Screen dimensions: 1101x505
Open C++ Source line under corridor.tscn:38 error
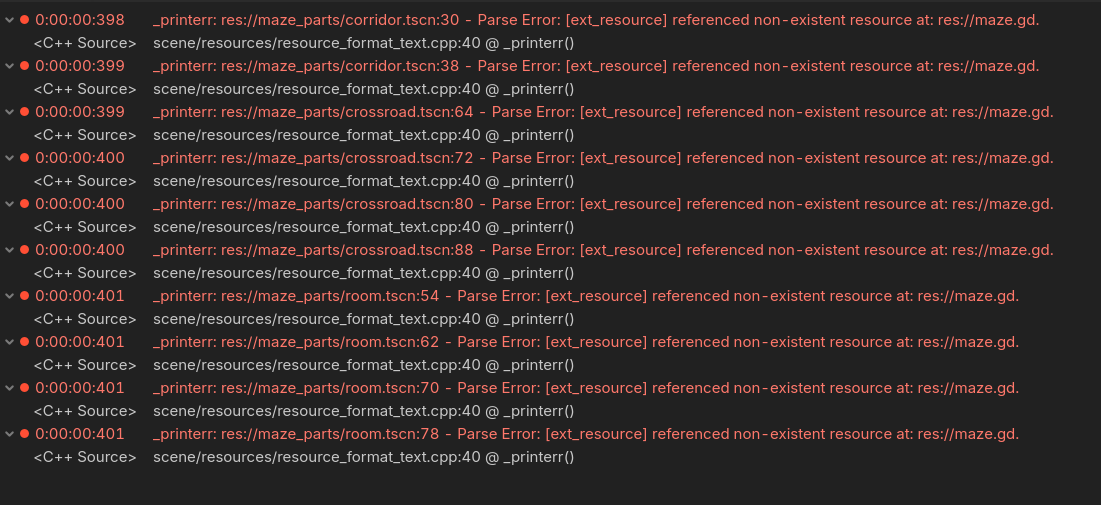coord(85,89)
